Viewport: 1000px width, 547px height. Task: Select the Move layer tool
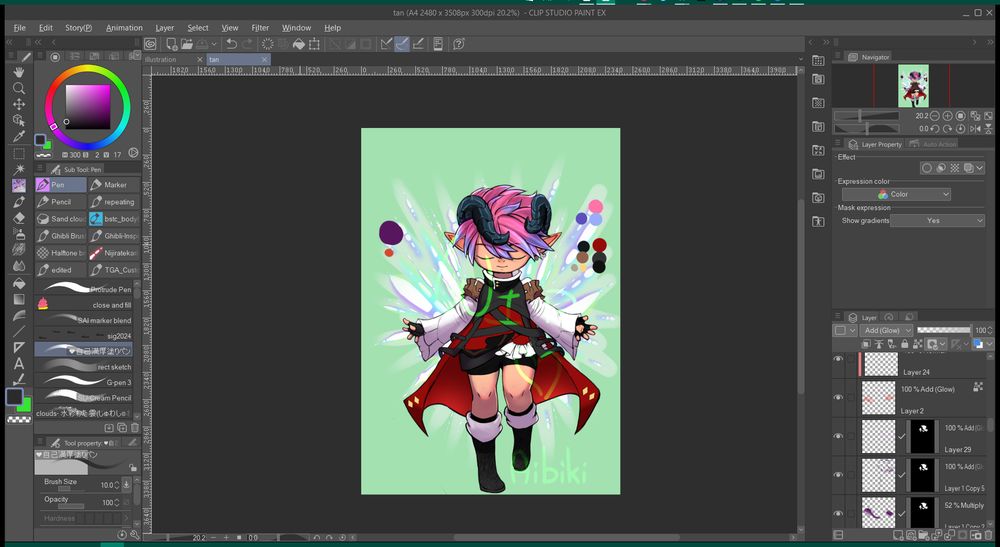coord(18,104)
